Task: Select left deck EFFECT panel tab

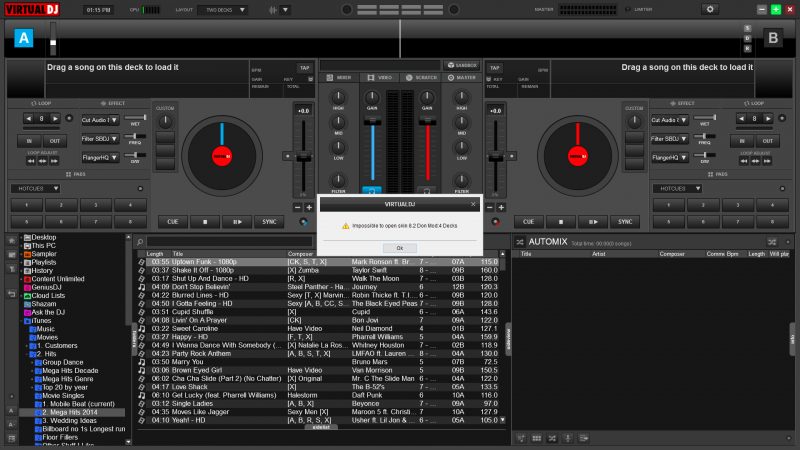Action: click(114, 103)
